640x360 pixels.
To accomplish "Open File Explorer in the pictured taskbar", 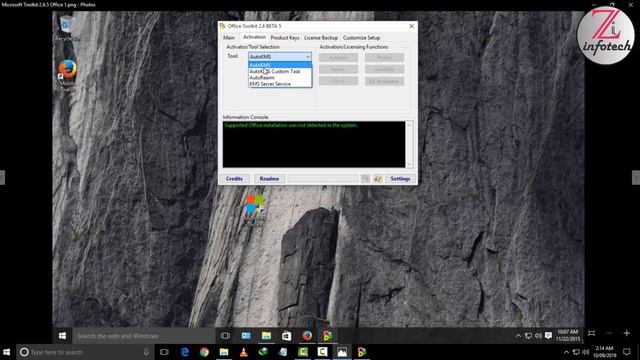I will coord(267,336).
